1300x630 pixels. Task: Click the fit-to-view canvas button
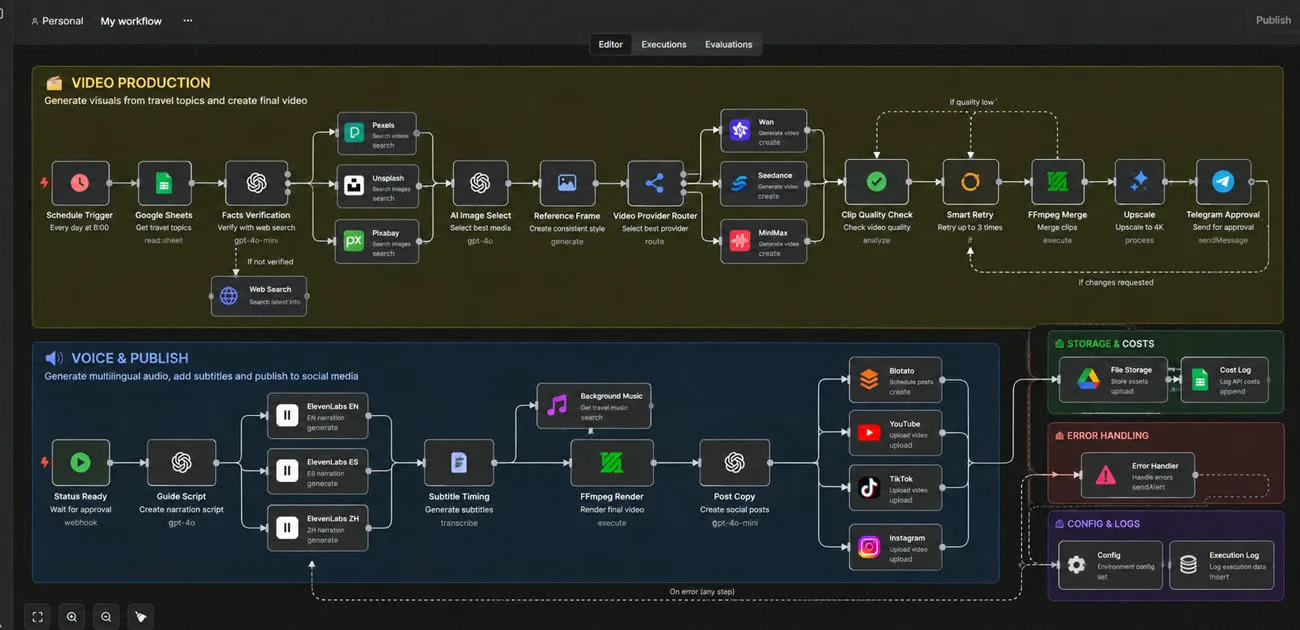pos(38,616)
